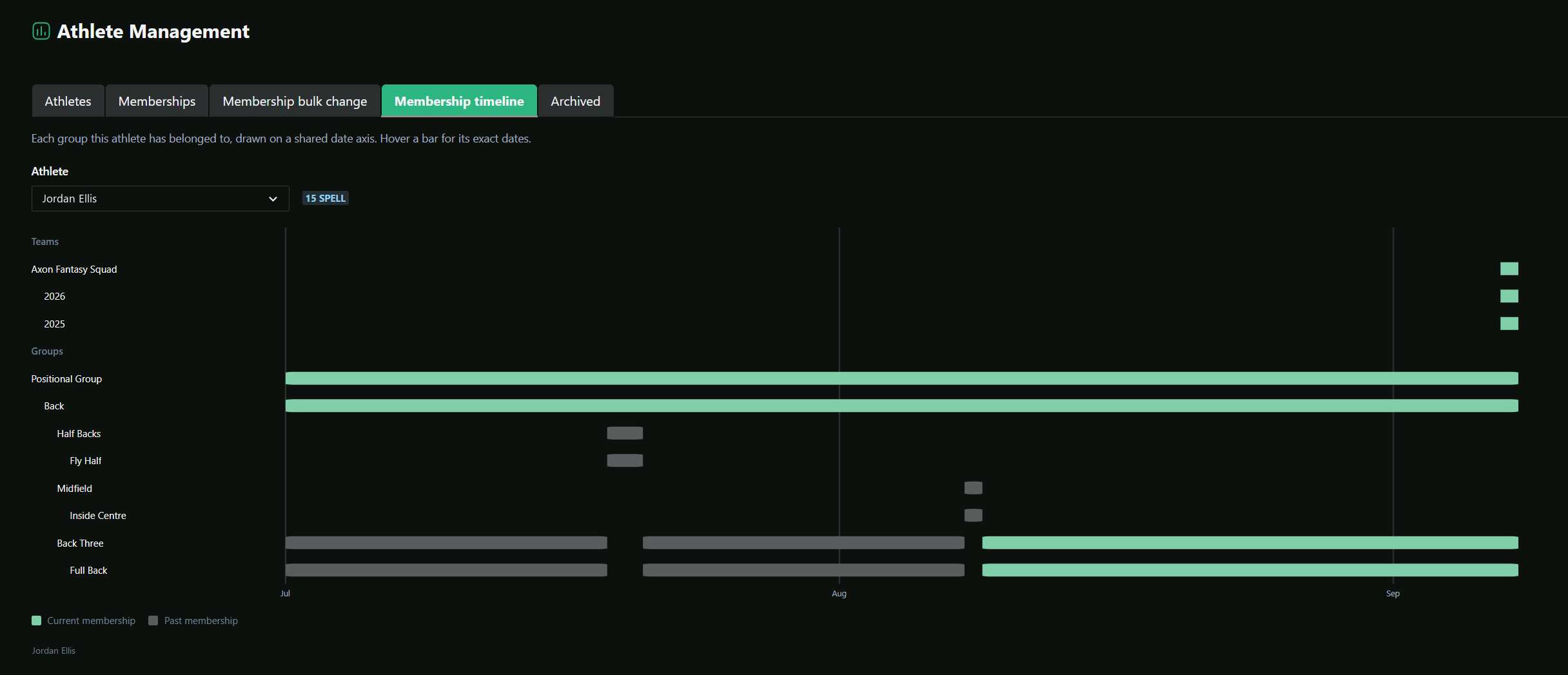Click the current Full Back green bar
The image size is (1568, 675).
pos(1250,570)
